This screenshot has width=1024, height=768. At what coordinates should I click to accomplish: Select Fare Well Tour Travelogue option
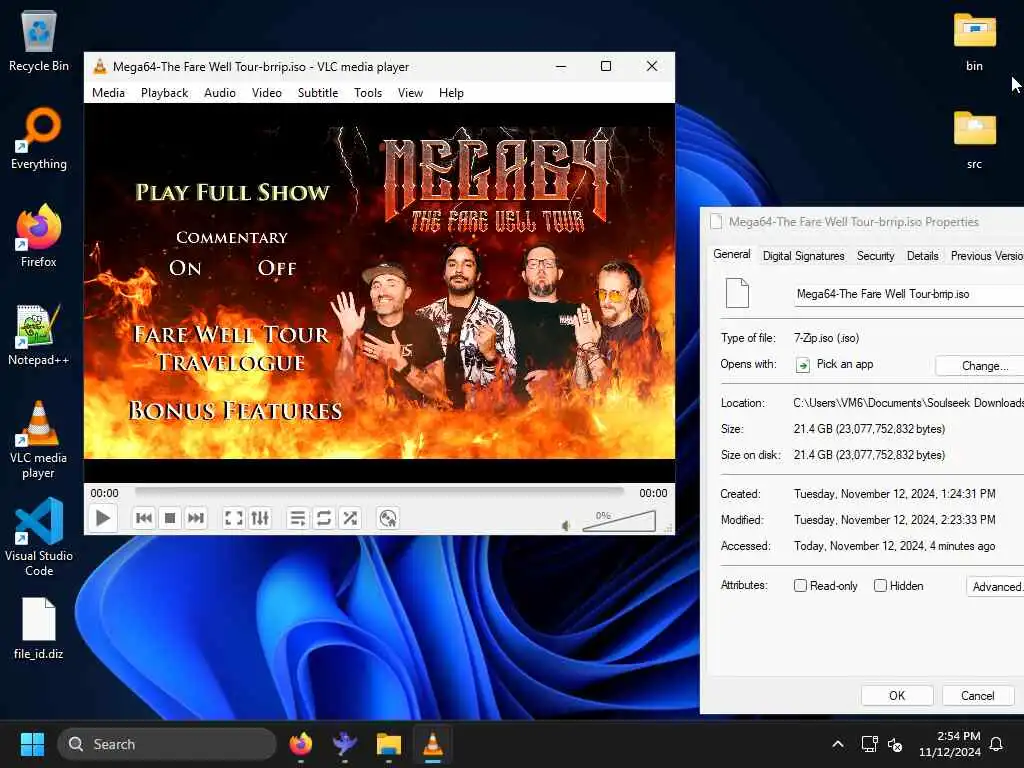click(231, 349)
